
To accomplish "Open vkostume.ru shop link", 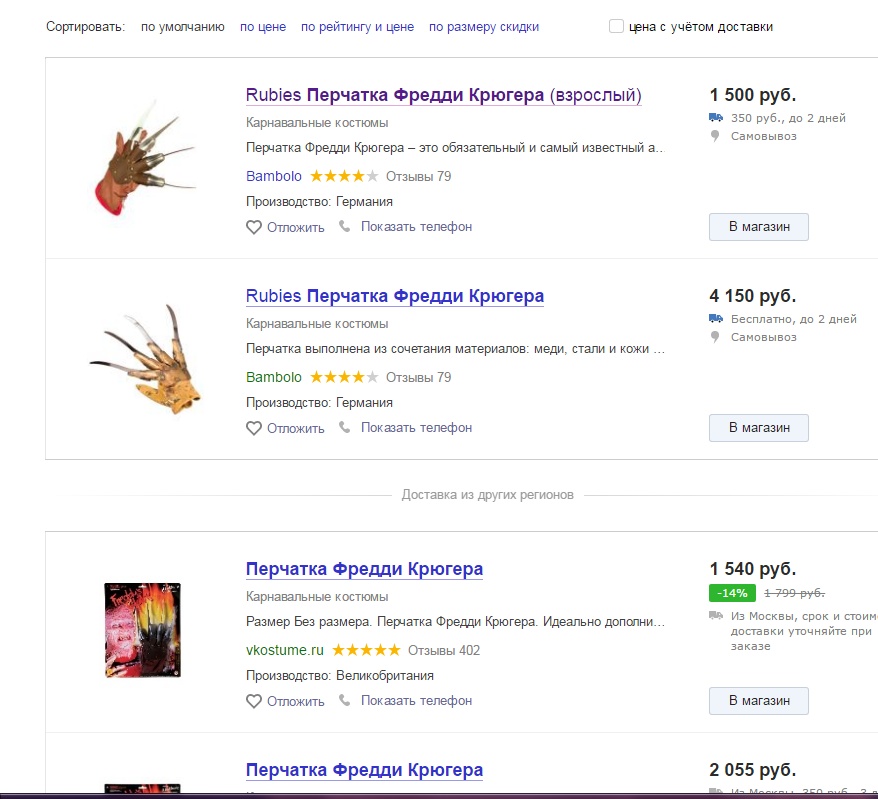I will tap(284, 650).
